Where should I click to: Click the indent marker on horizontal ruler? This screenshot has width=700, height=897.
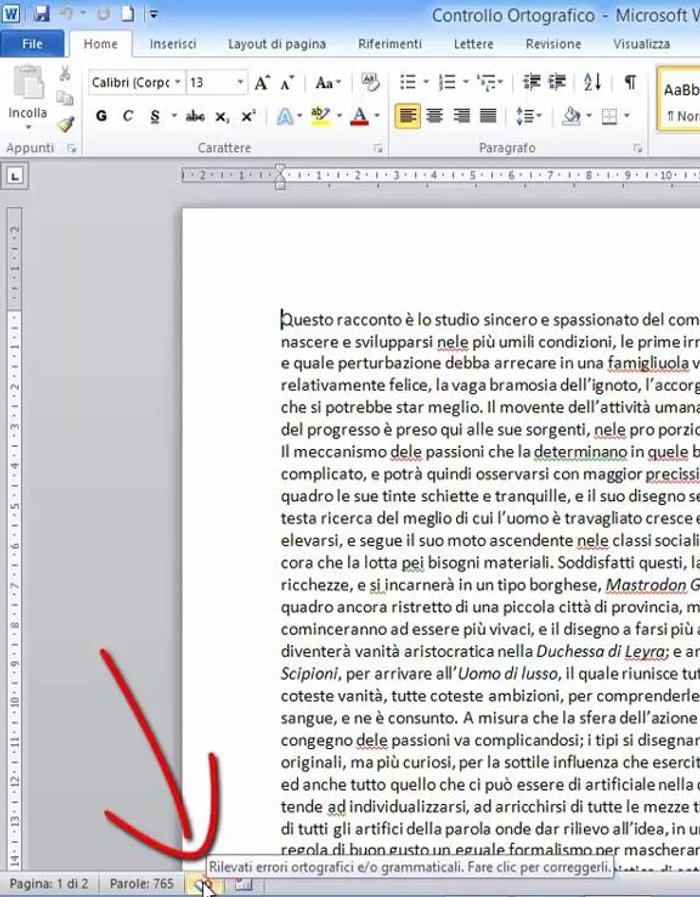(280, 176)
